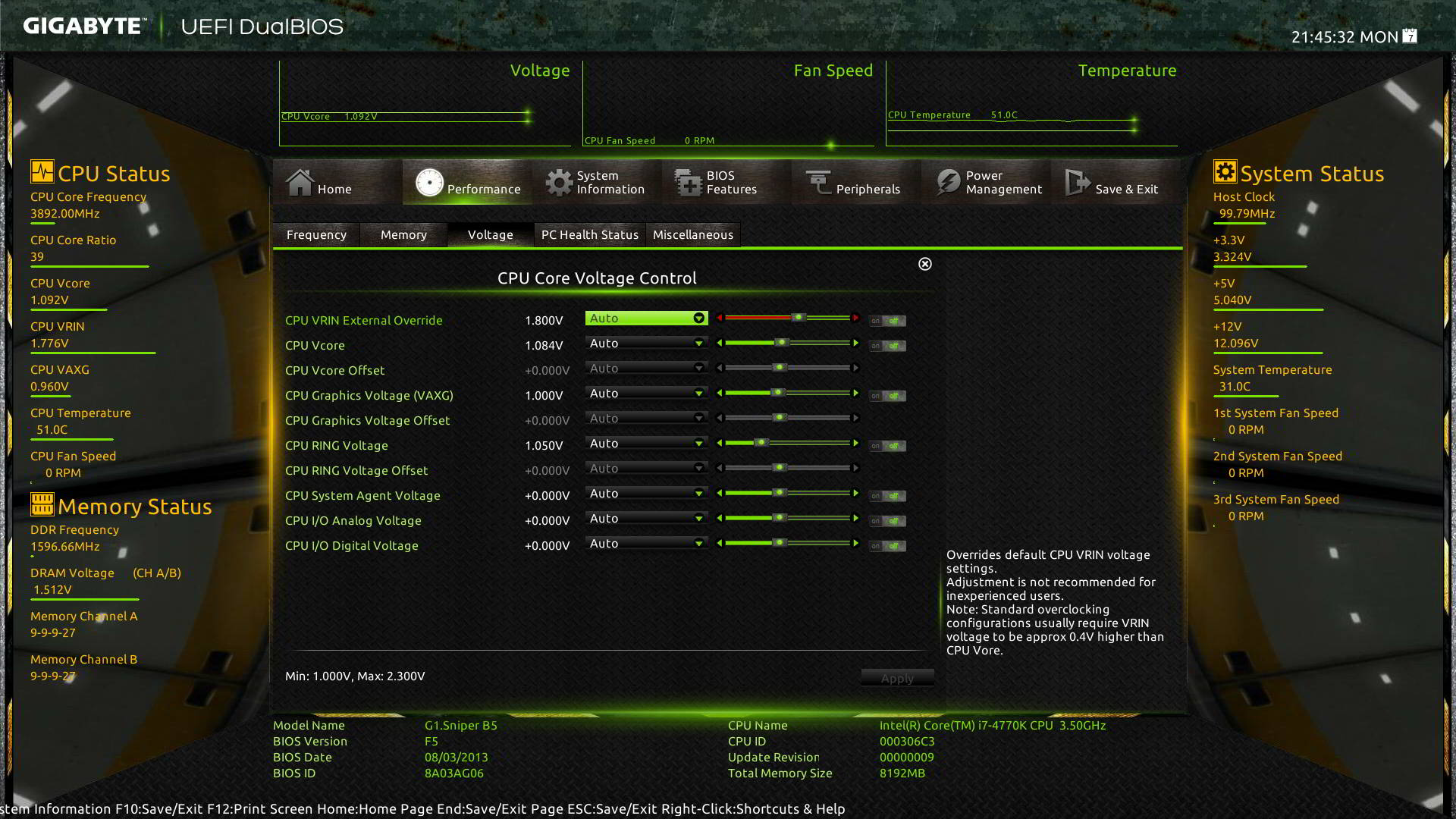
Task: Click the clock showing 21:45:32 MON
Action: tap(1345, 36)
